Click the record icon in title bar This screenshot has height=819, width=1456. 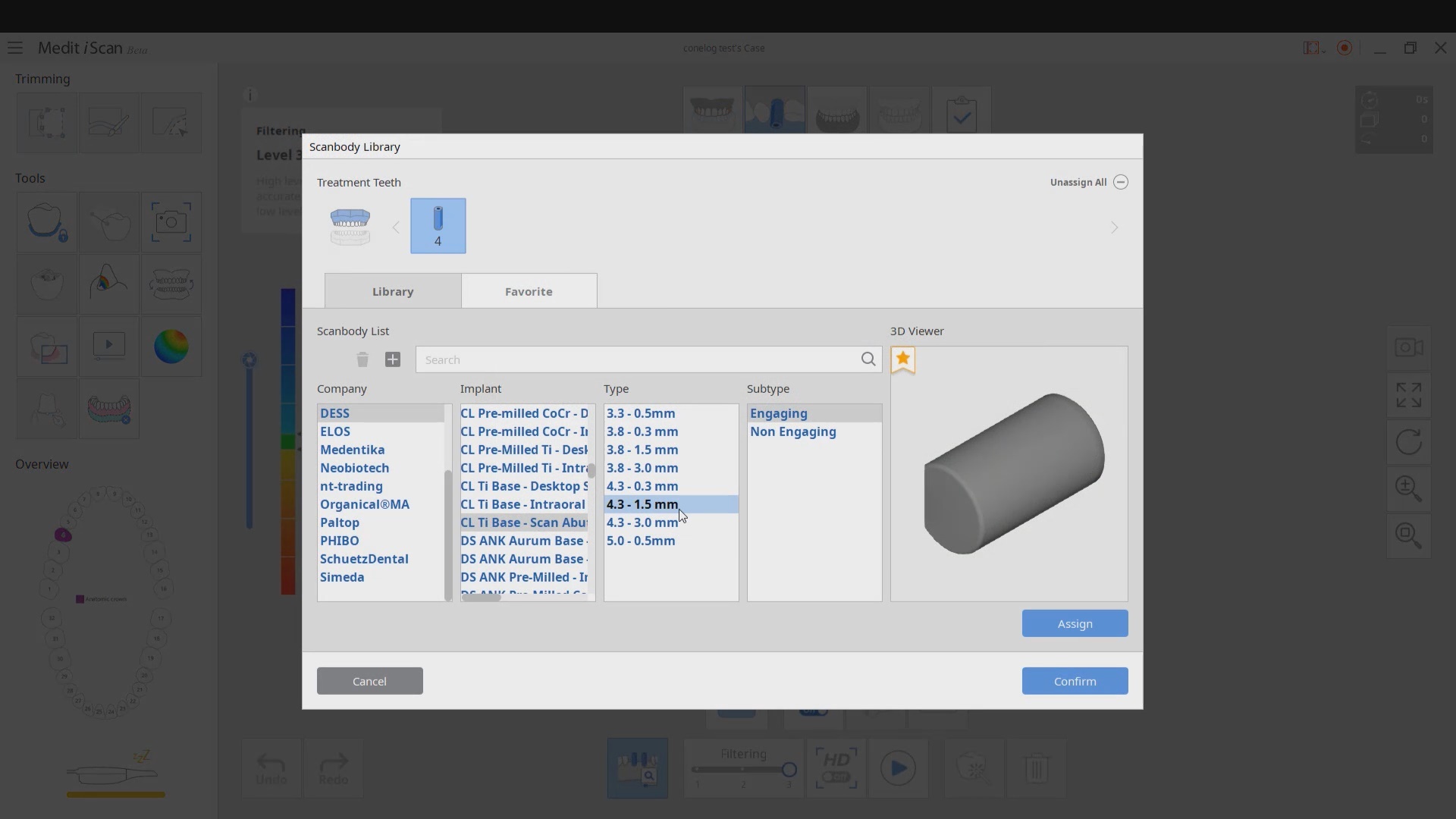(x=1345, y=48)
